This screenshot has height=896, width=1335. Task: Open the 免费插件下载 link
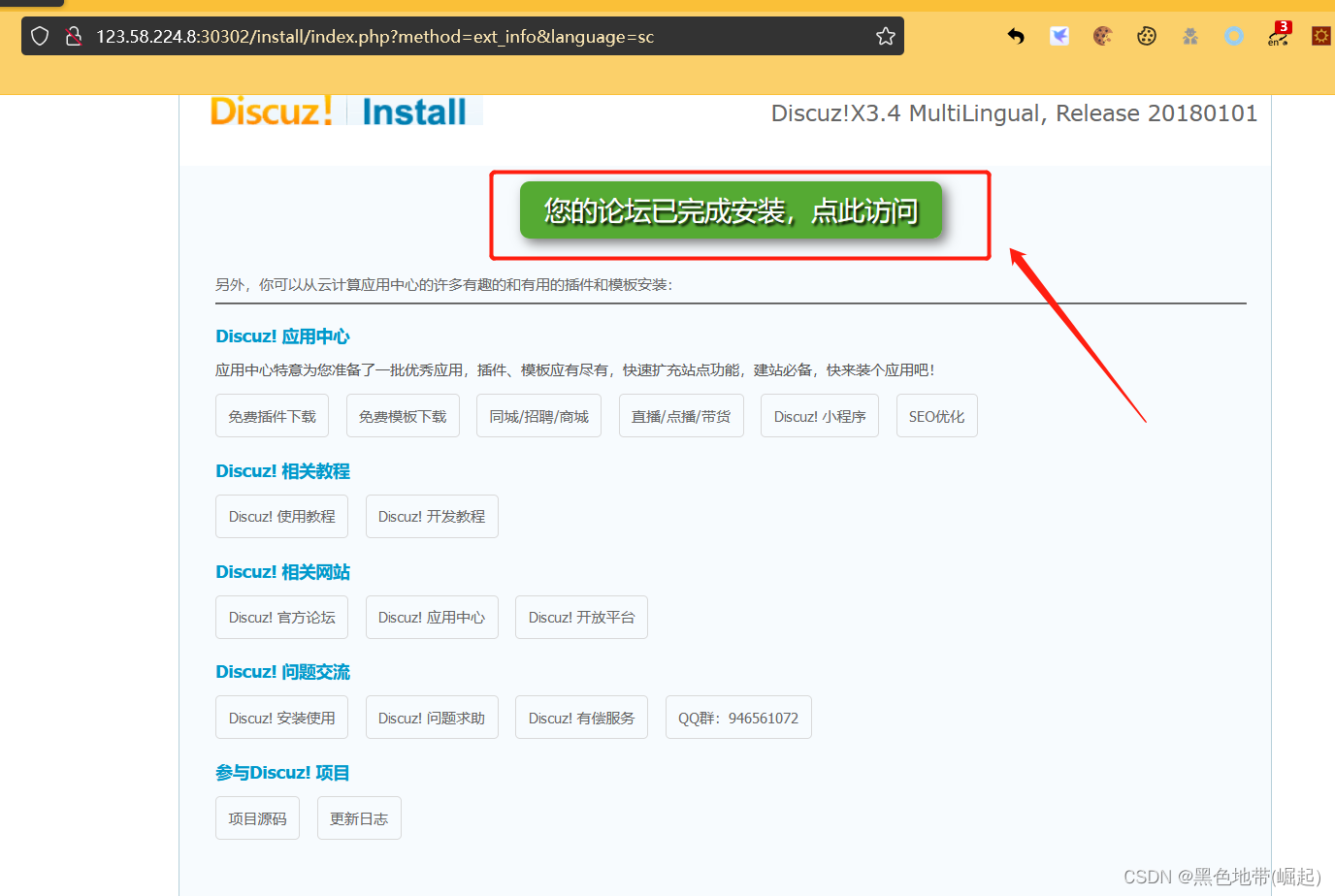click(272, 415)
